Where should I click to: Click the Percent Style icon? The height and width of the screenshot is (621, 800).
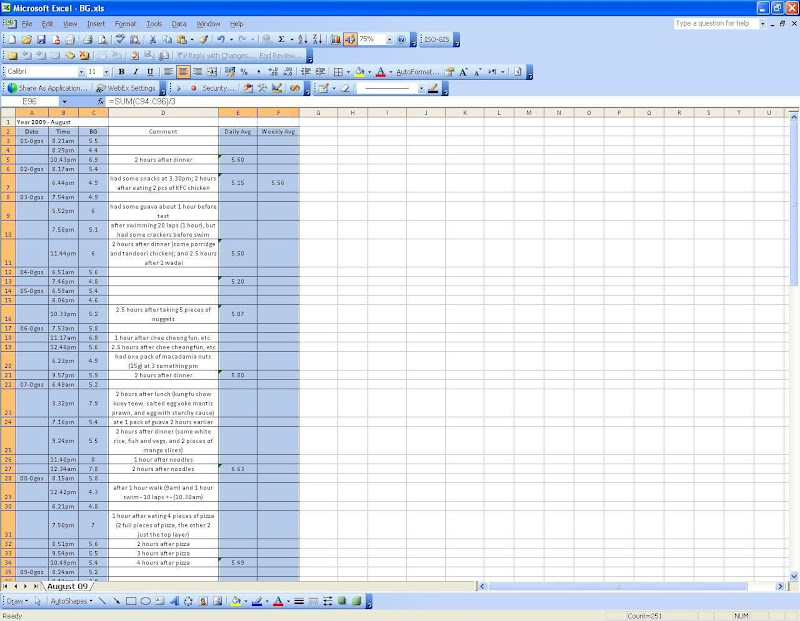(244, 72)
